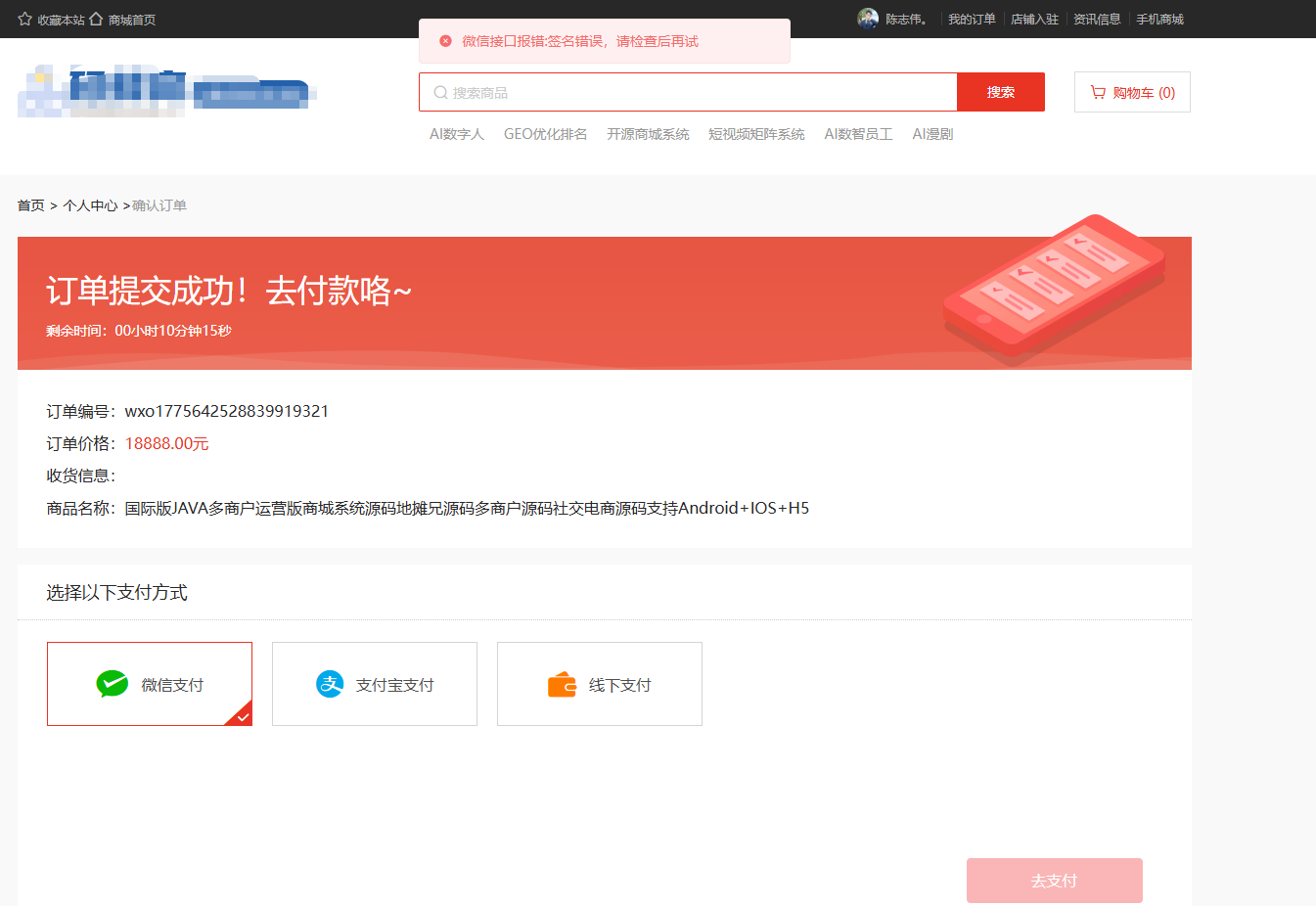The width and height of the screenshot is (1316, 907).
Task: Select 支付宝支付 payment method
Action: [x=375, y=684]
